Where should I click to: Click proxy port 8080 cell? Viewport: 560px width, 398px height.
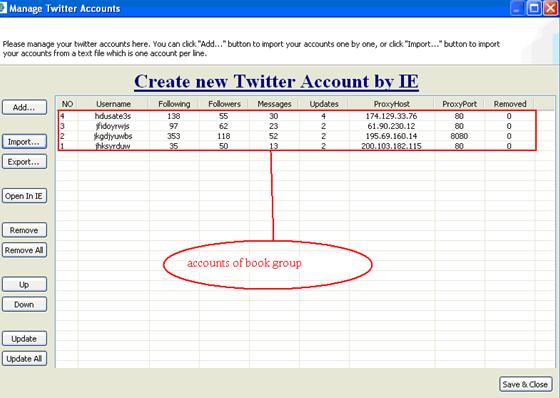[459, 136]
